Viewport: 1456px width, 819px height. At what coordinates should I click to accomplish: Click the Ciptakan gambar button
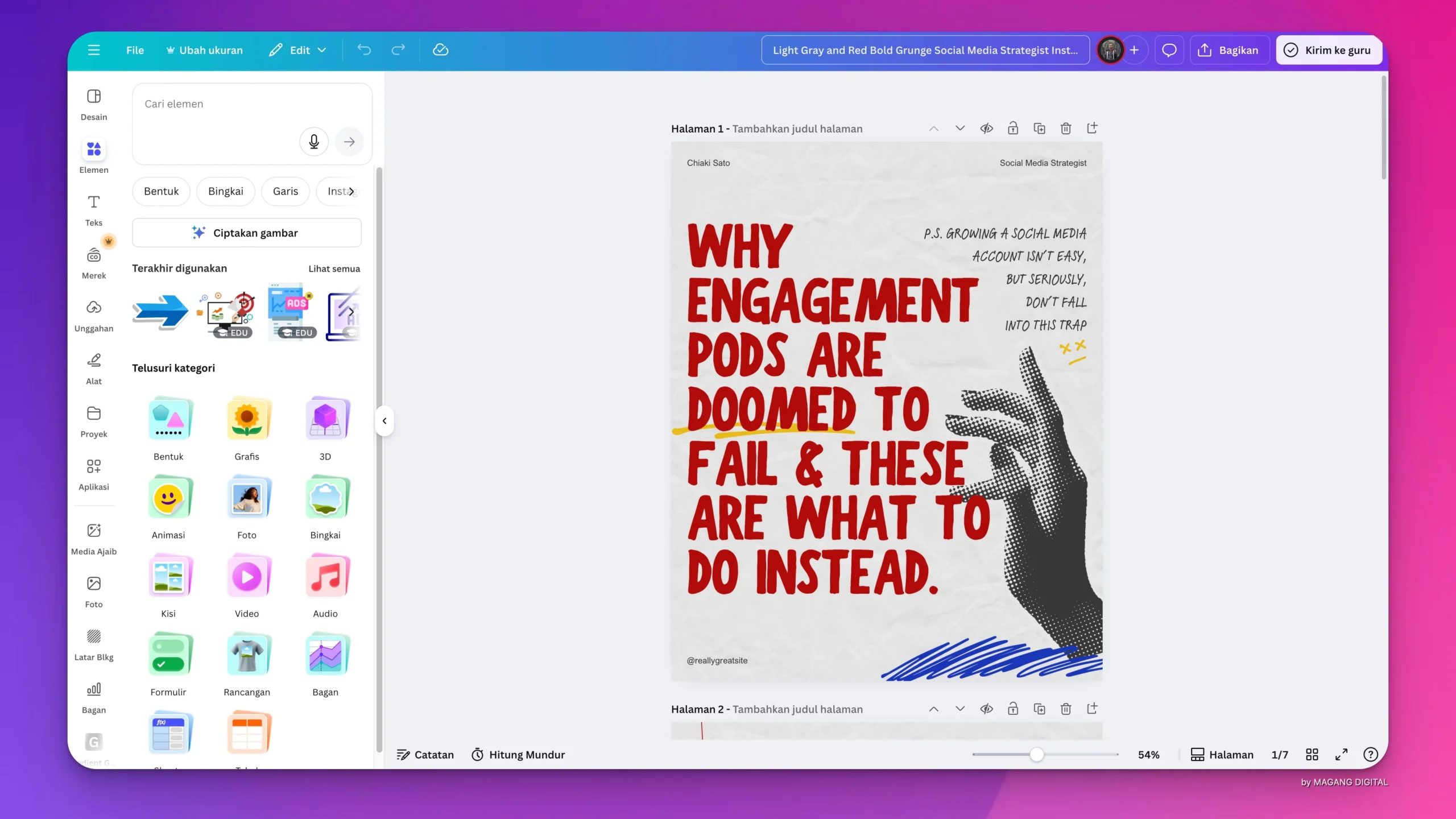pyautogui.click(x=247, y=233)
